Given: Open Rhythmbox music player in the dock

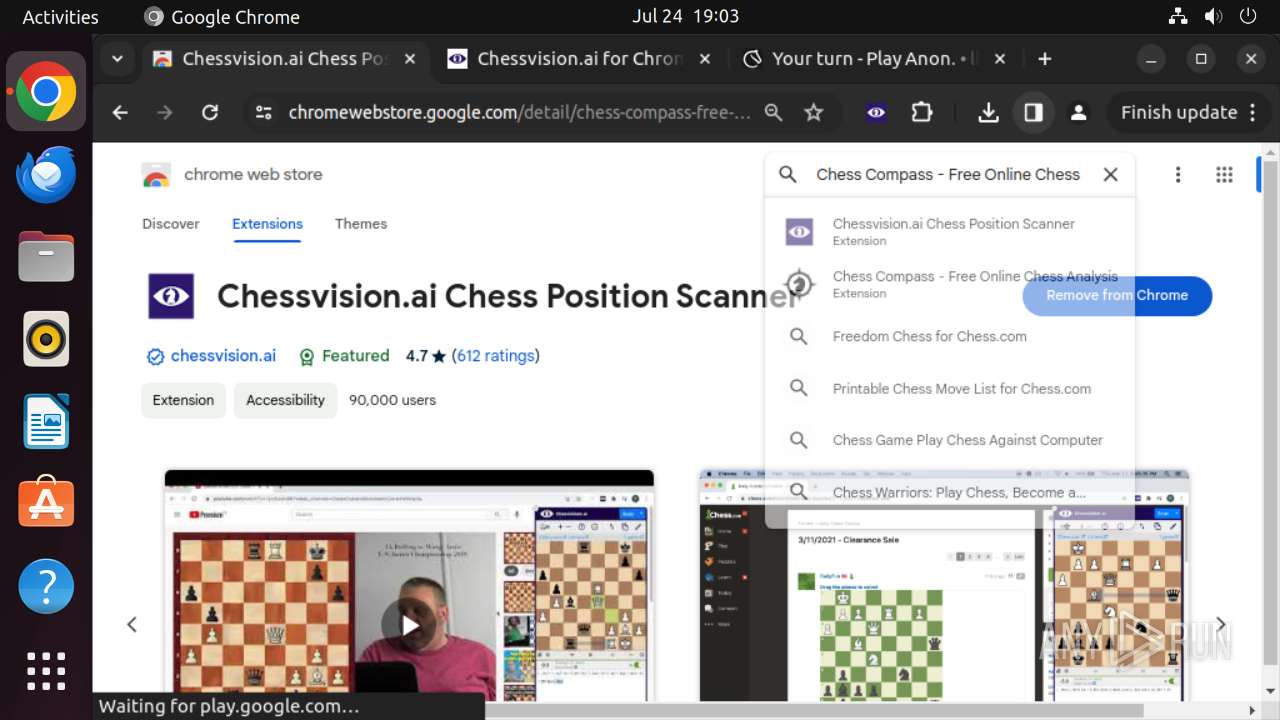Looking at the screenshot, I should point(46,339).
